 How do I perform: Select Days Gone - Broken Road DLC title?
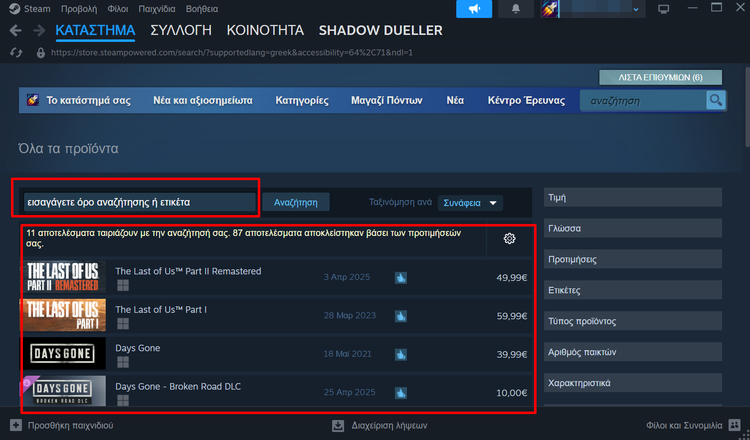click(x=178, y=386)
